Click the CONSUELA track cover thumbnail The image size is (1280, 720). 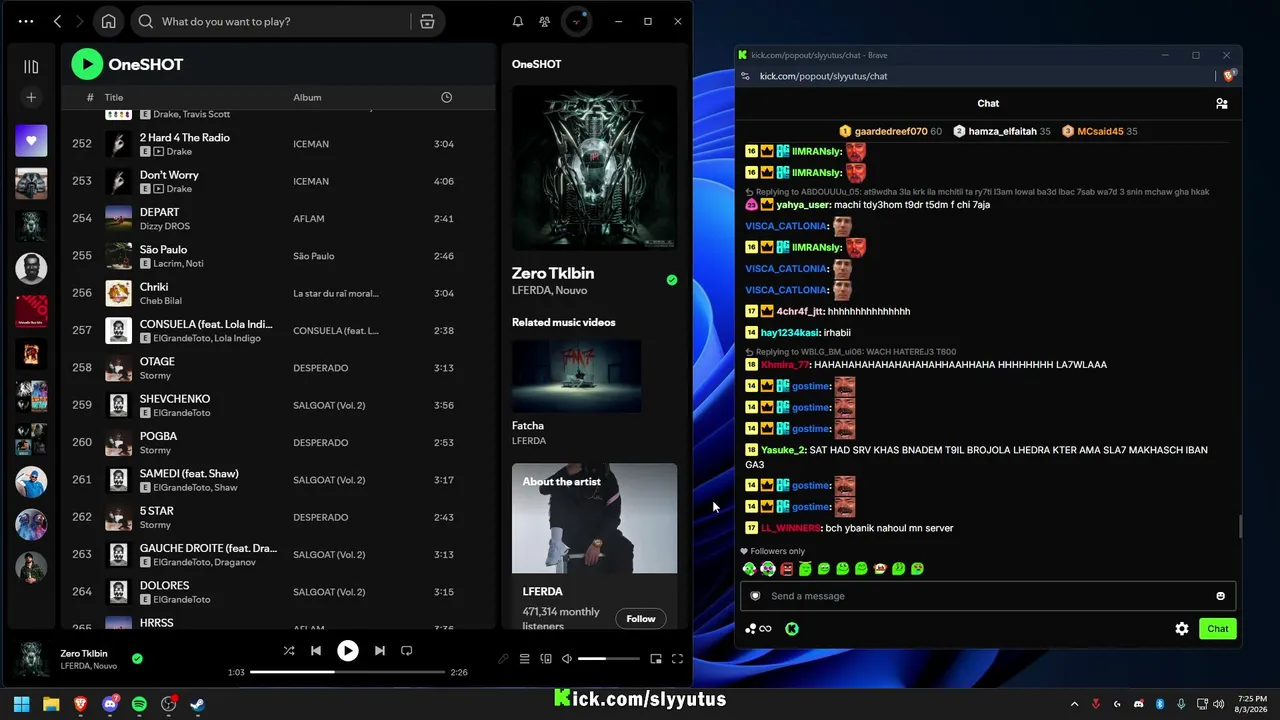pos(119,330)
